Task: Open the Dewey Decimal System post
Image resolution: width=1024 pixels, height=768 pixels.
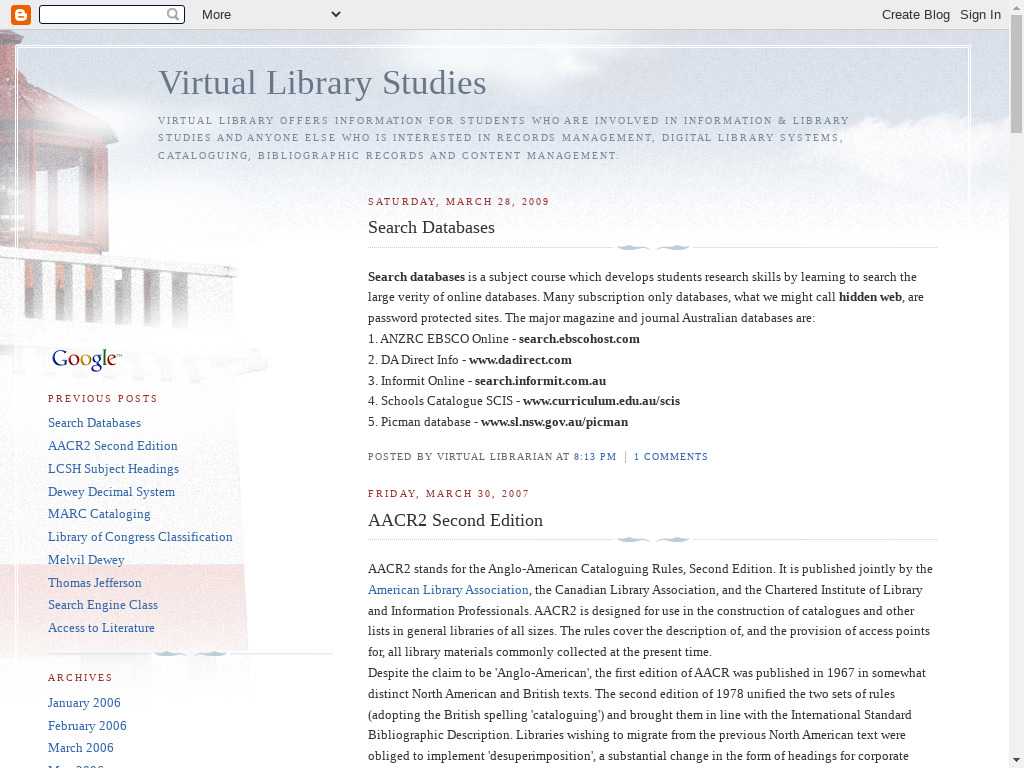Action: [111, 492]
